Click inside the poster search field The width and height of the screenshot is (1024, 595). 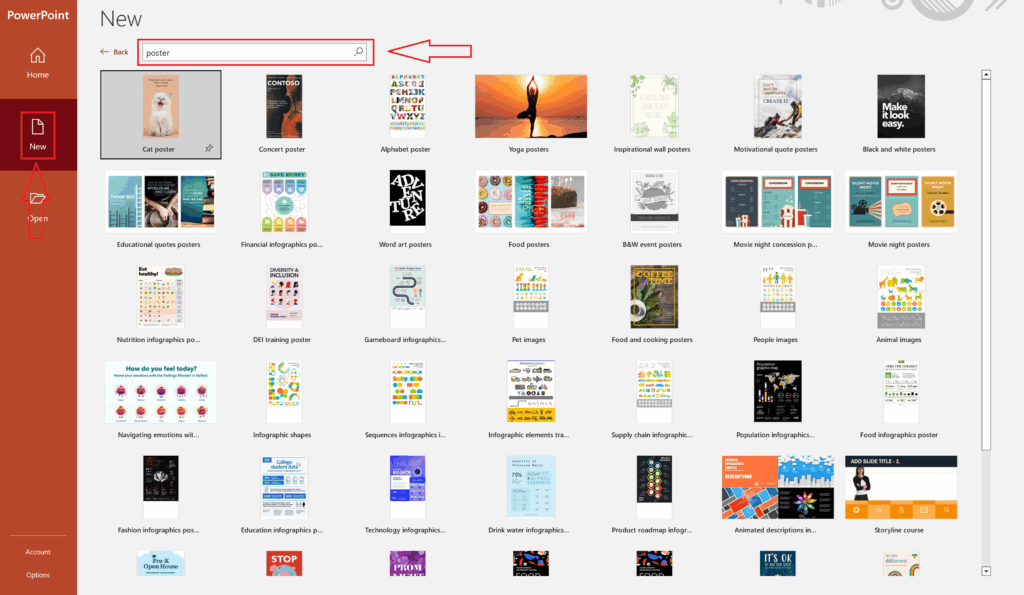(x=250, y=51)
